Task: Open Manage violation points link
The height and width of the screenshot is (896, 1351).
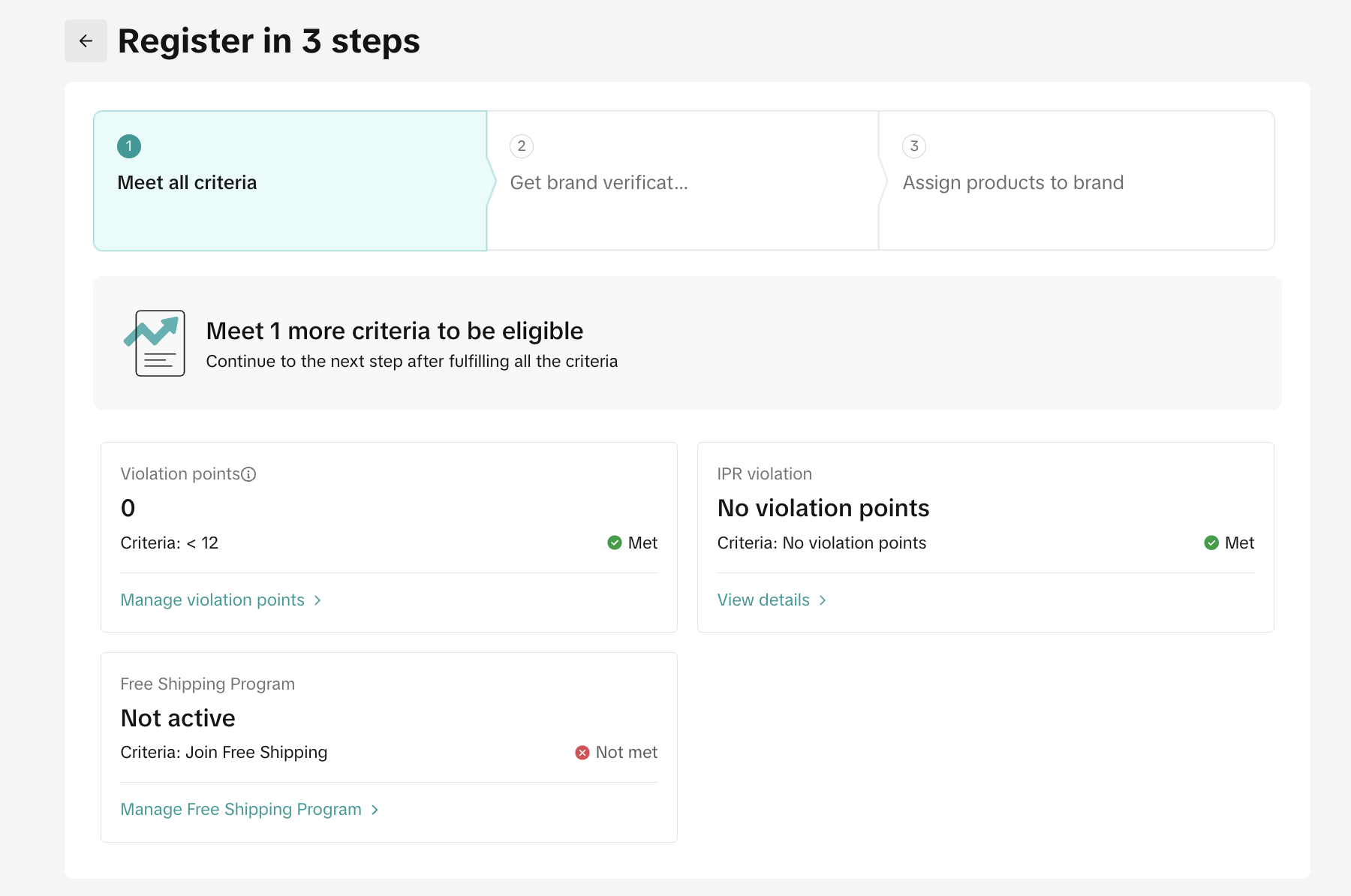Action: 212,600
